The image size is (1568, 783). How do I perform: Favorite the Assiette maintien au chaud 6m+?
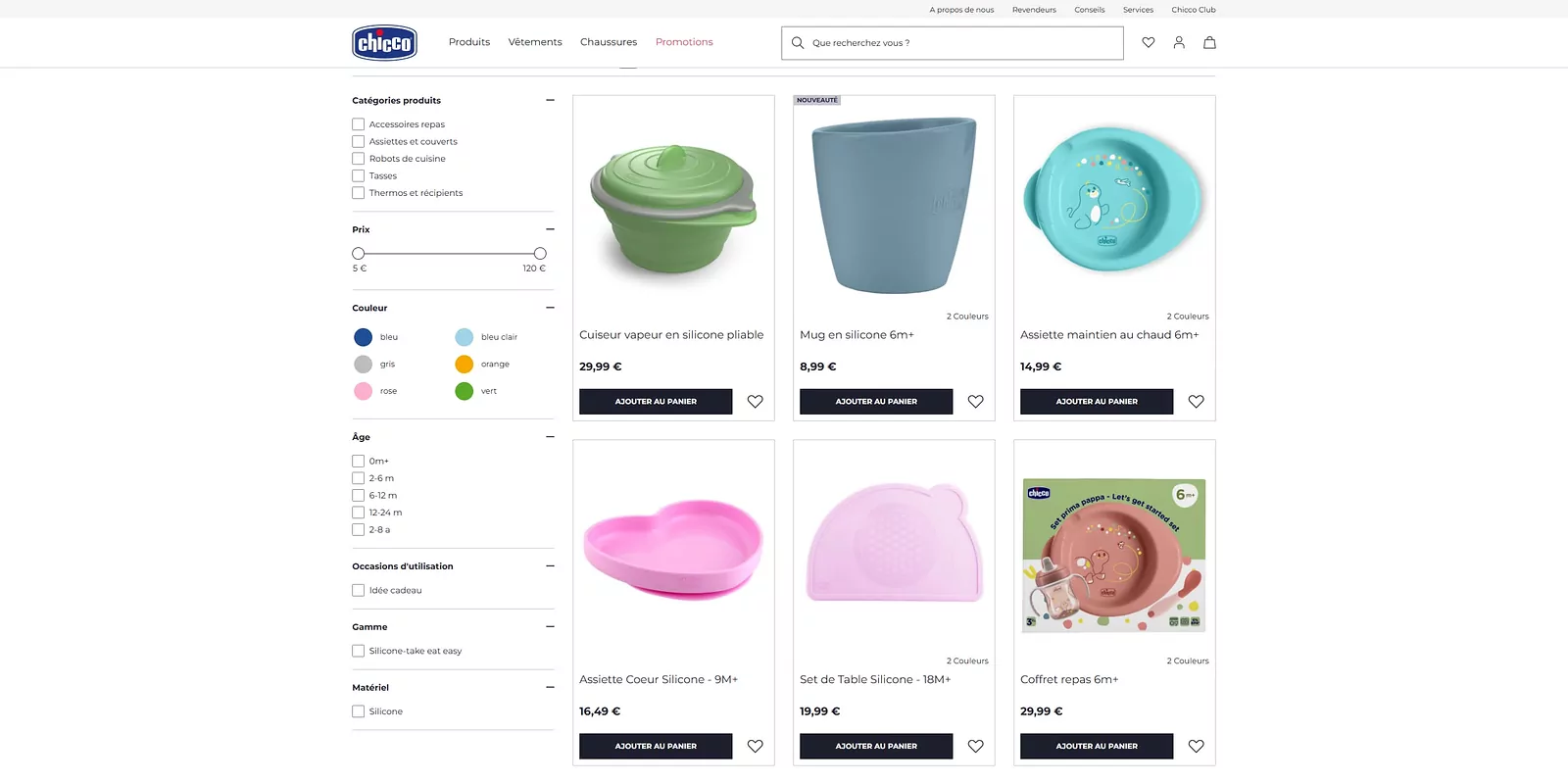point(1197,402)
